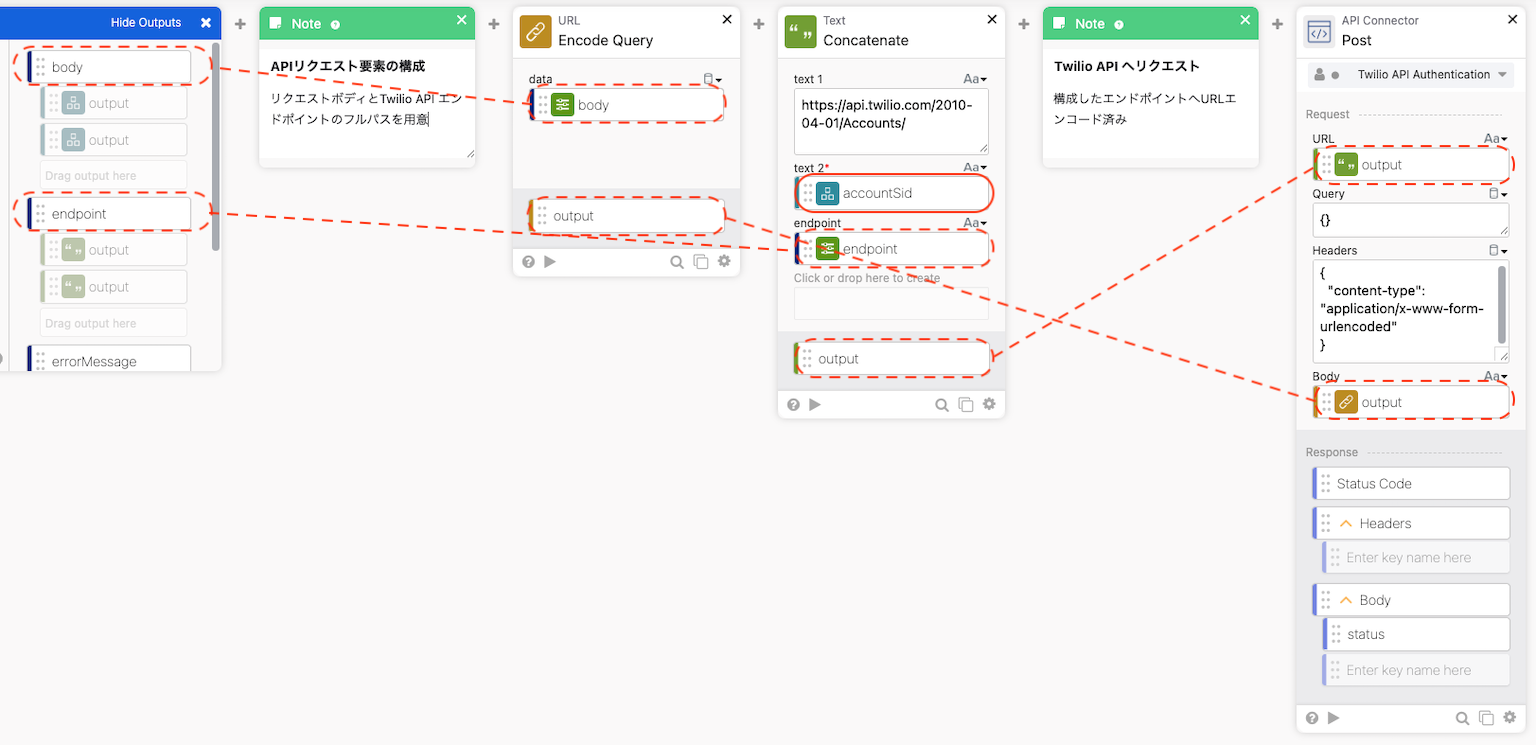
Task: Open the Headers type dropdown in Request section
Action: click(1497, 251)
